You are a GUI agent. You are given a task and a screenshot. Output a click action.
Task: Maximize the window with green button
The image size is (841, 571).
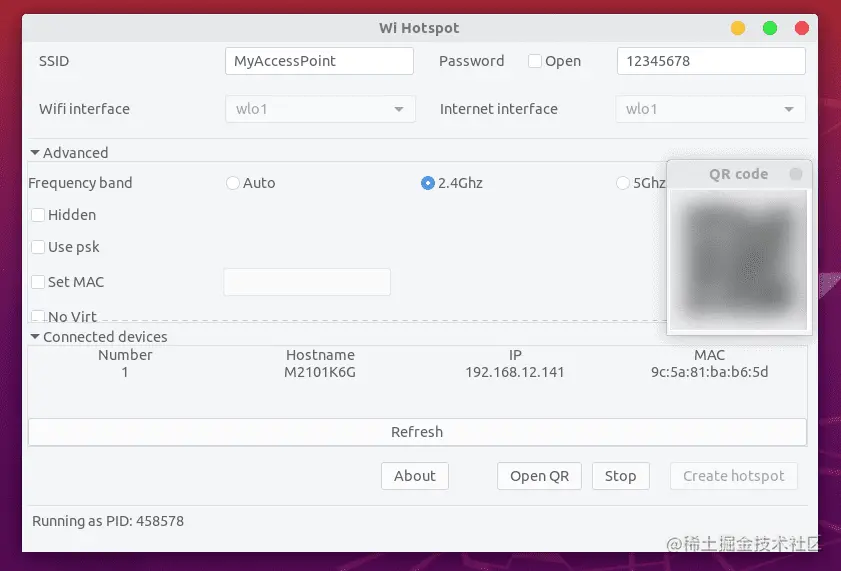(x=770, y=28)
